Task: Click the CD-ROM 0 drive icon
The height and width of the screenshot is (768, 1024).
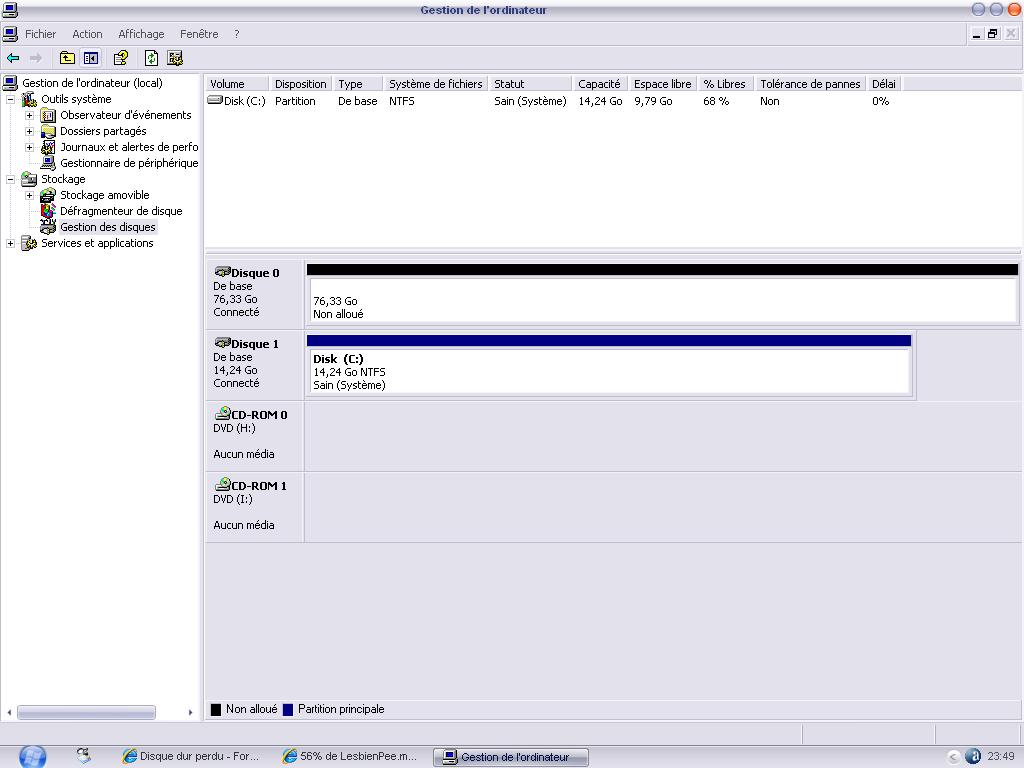Action: 222,414
